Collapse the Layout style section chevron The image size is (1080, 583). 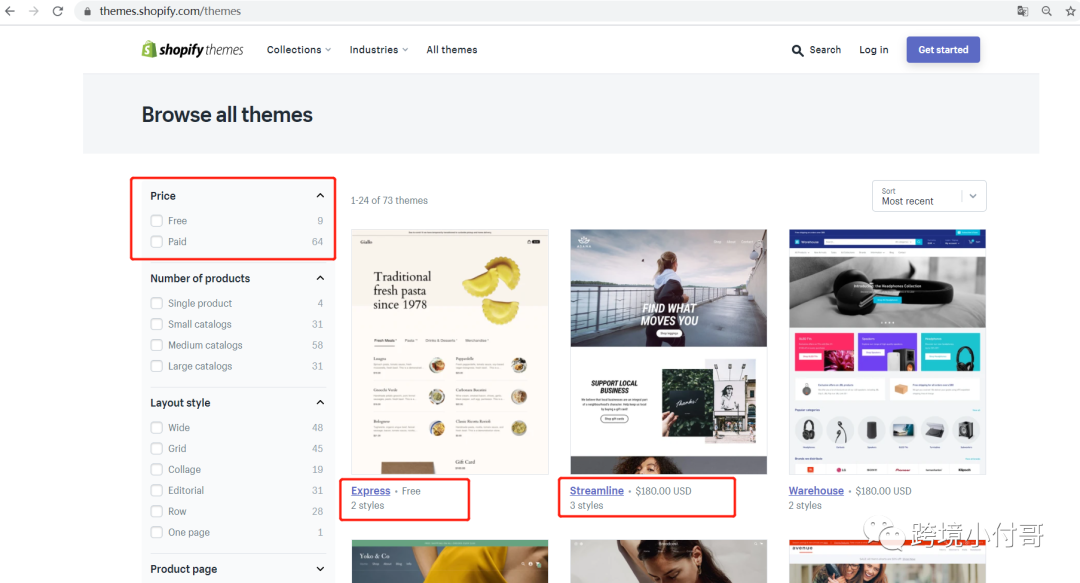click(320, 402)
